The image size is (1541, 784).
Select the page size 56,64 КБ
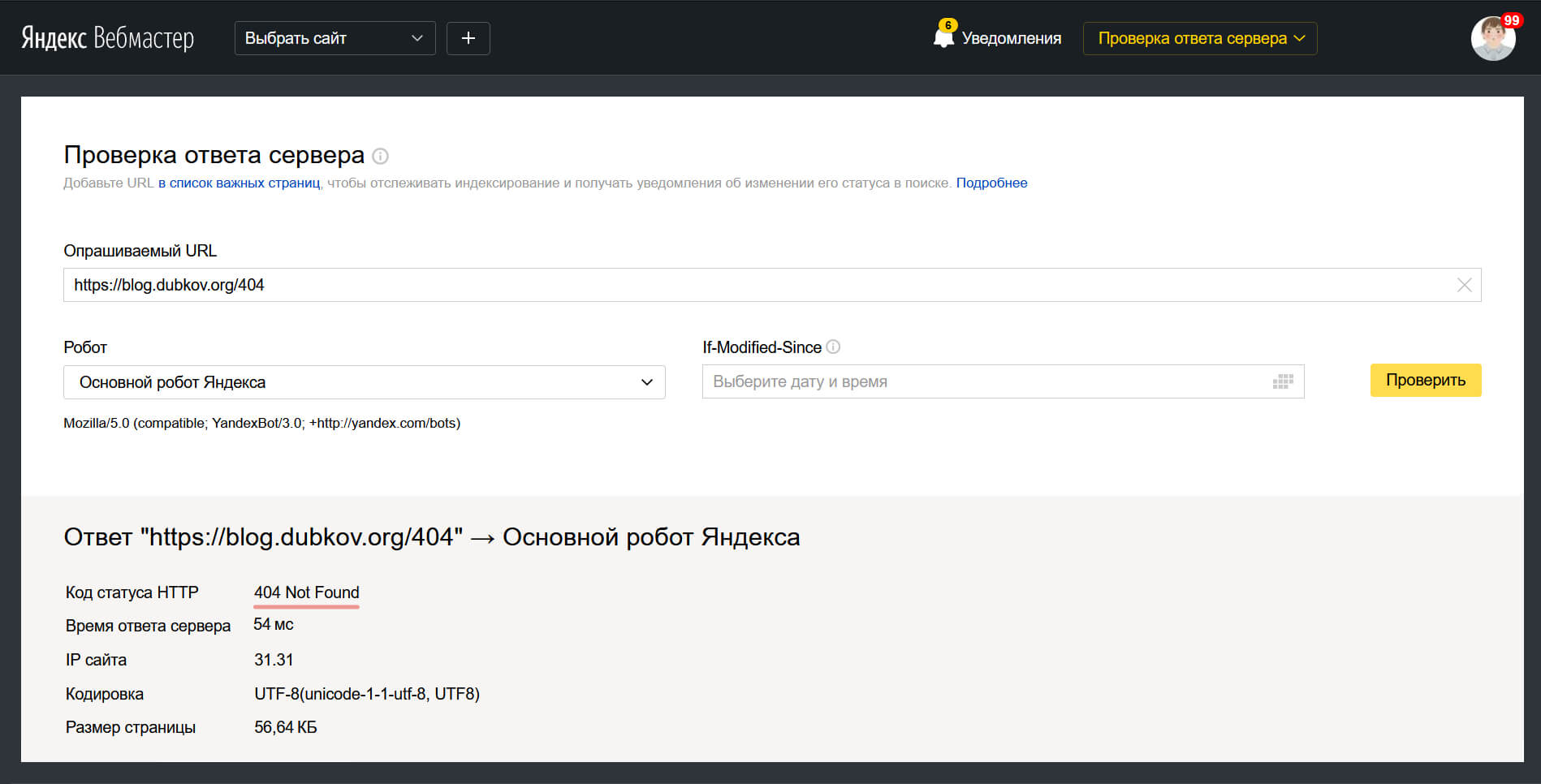click(x=285, y=727)
